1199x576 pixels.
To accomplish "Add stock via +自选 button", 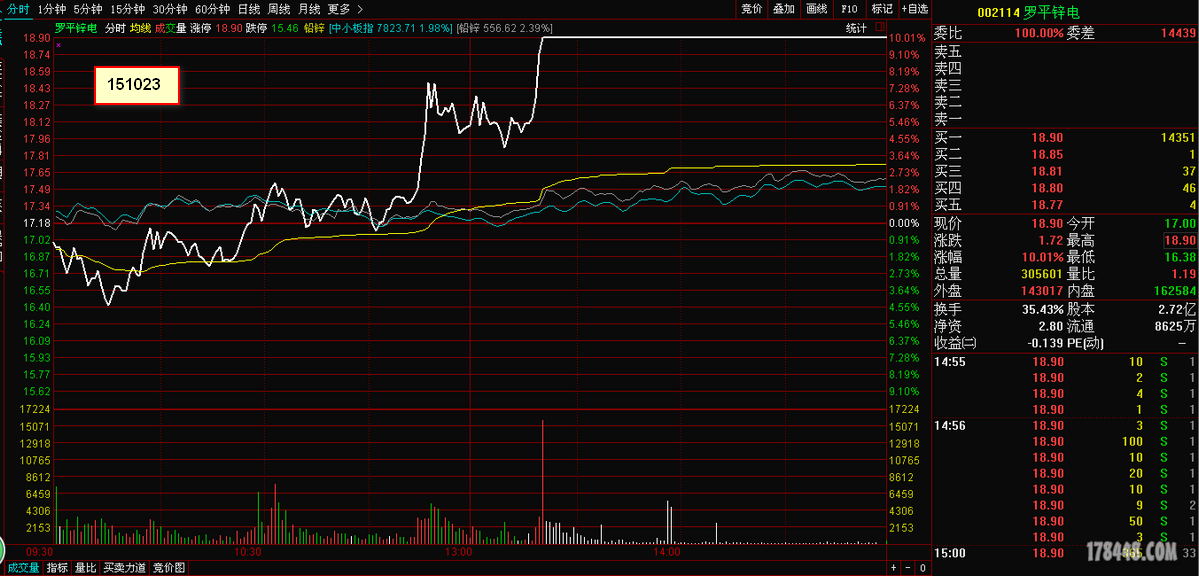I will coord(915,9).
